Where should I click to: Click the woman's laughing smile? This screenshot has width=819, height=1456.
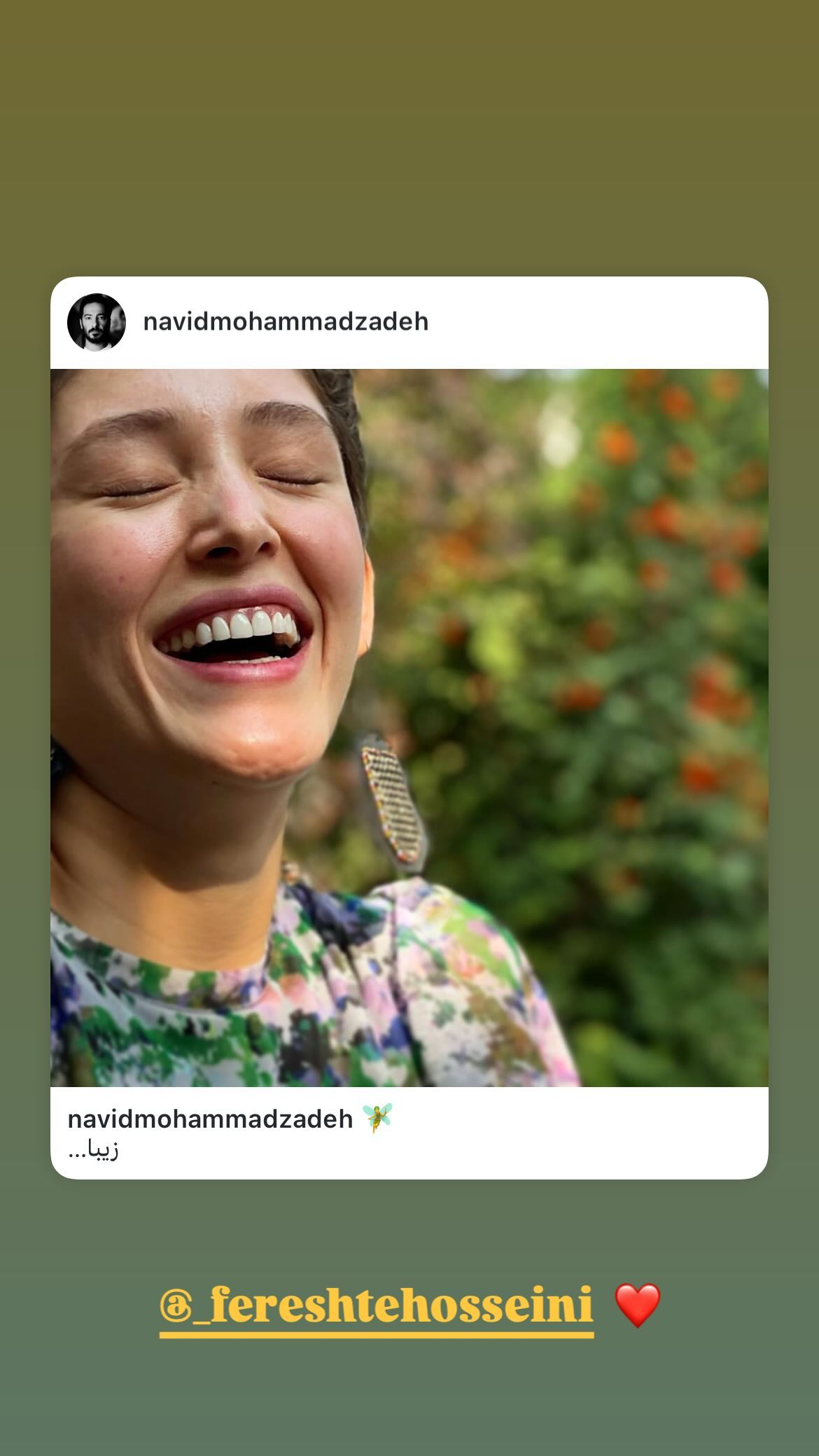pos(231,630)
